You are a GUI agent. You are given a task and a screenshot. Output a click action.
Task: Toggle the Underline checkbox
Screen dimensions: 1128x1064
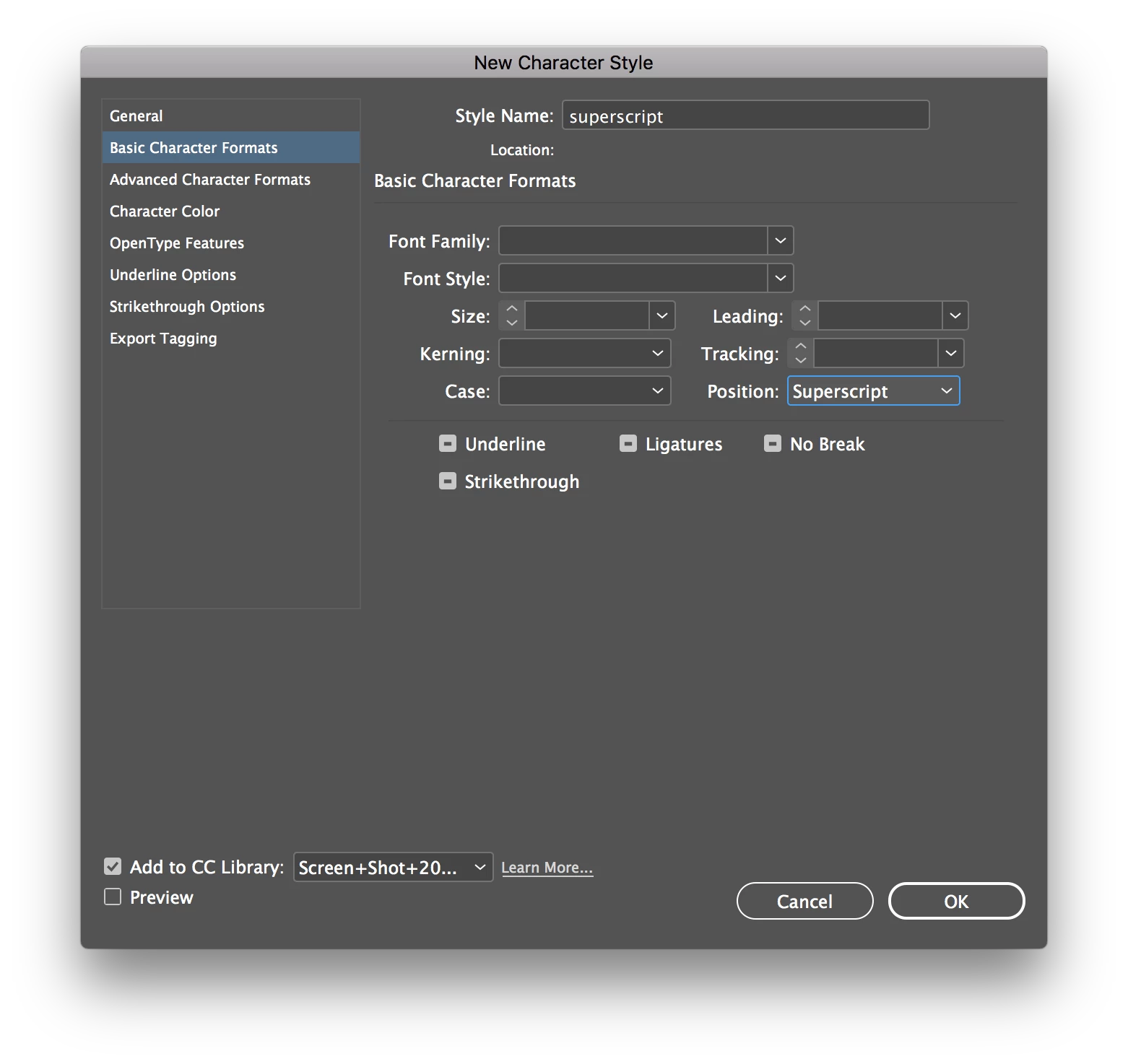tap(448, 443)
